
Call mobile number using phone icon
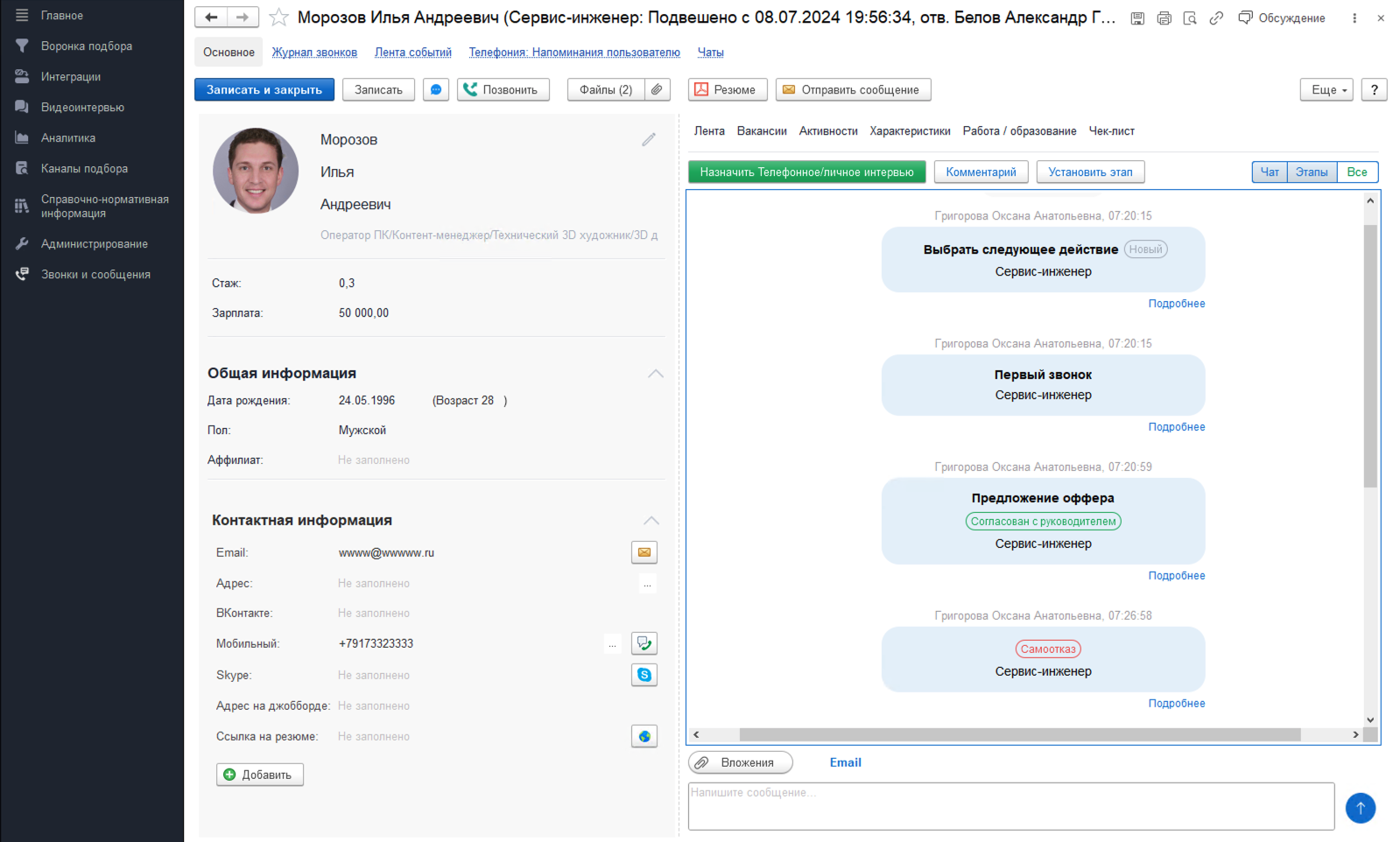[644, 643]
